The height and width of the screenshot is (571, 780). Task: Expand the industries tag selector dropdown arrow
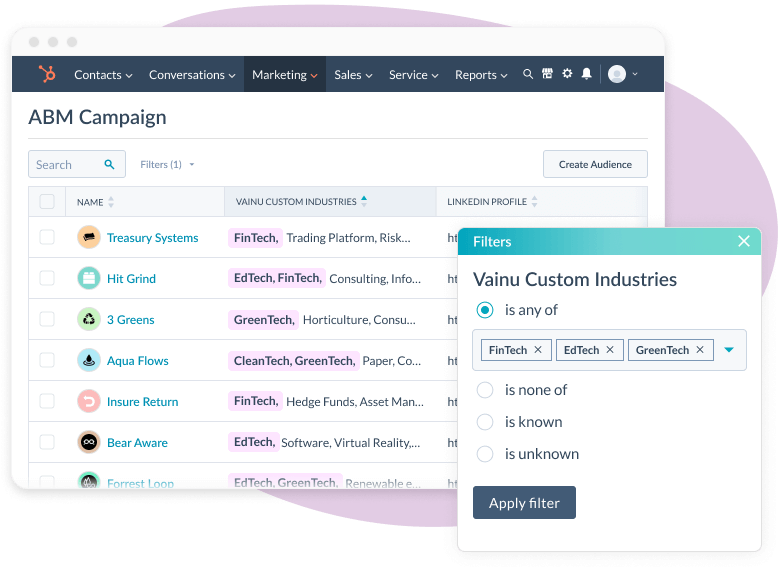coord(729,350)
